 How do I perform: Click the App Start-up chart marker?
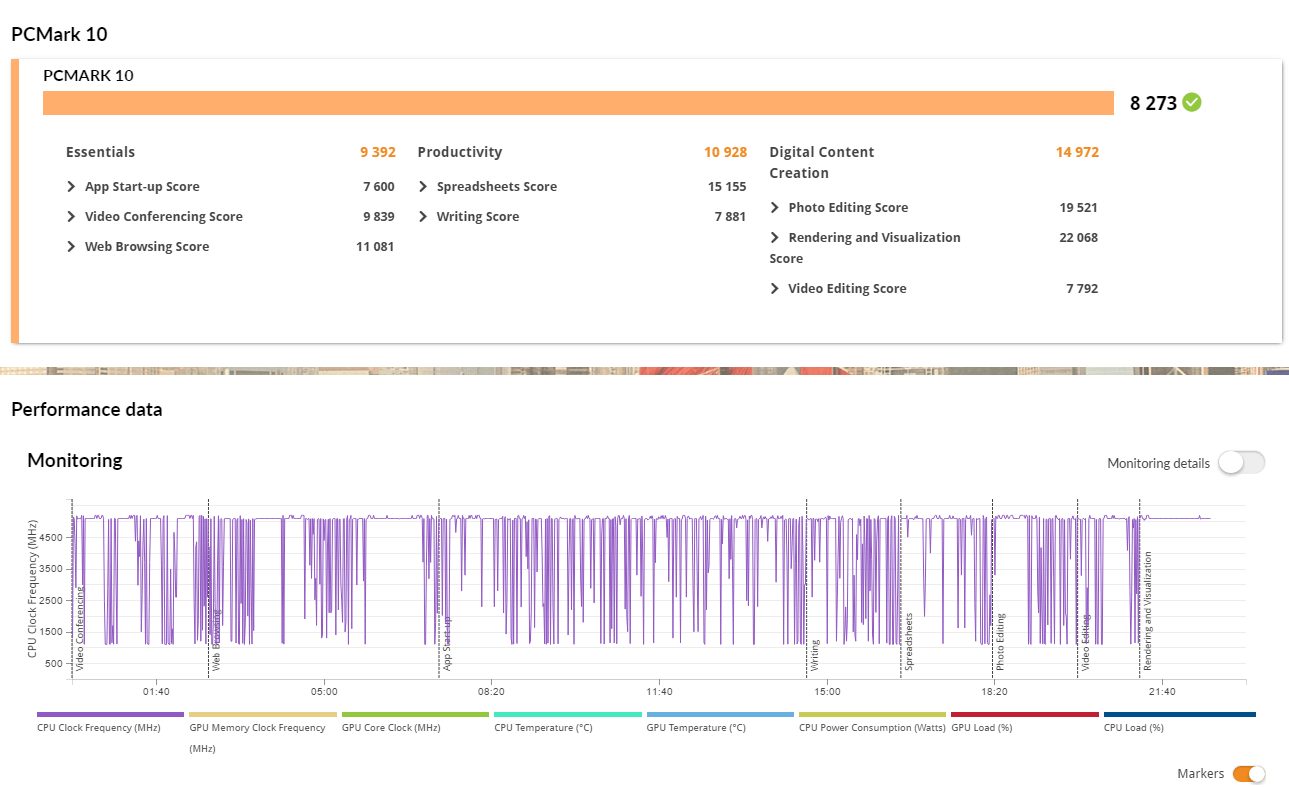pyautogui.click(x=447, y=642)
